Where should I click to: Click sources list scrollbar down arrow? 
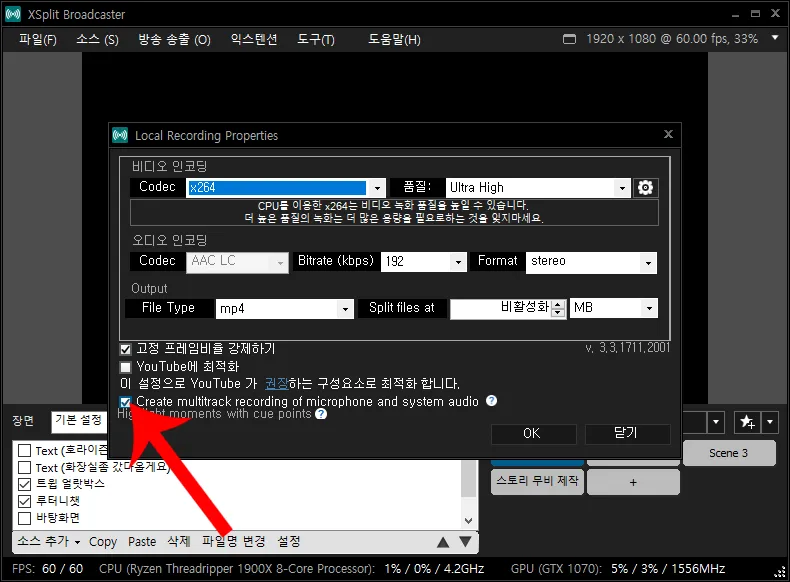(x=469, y=521)
